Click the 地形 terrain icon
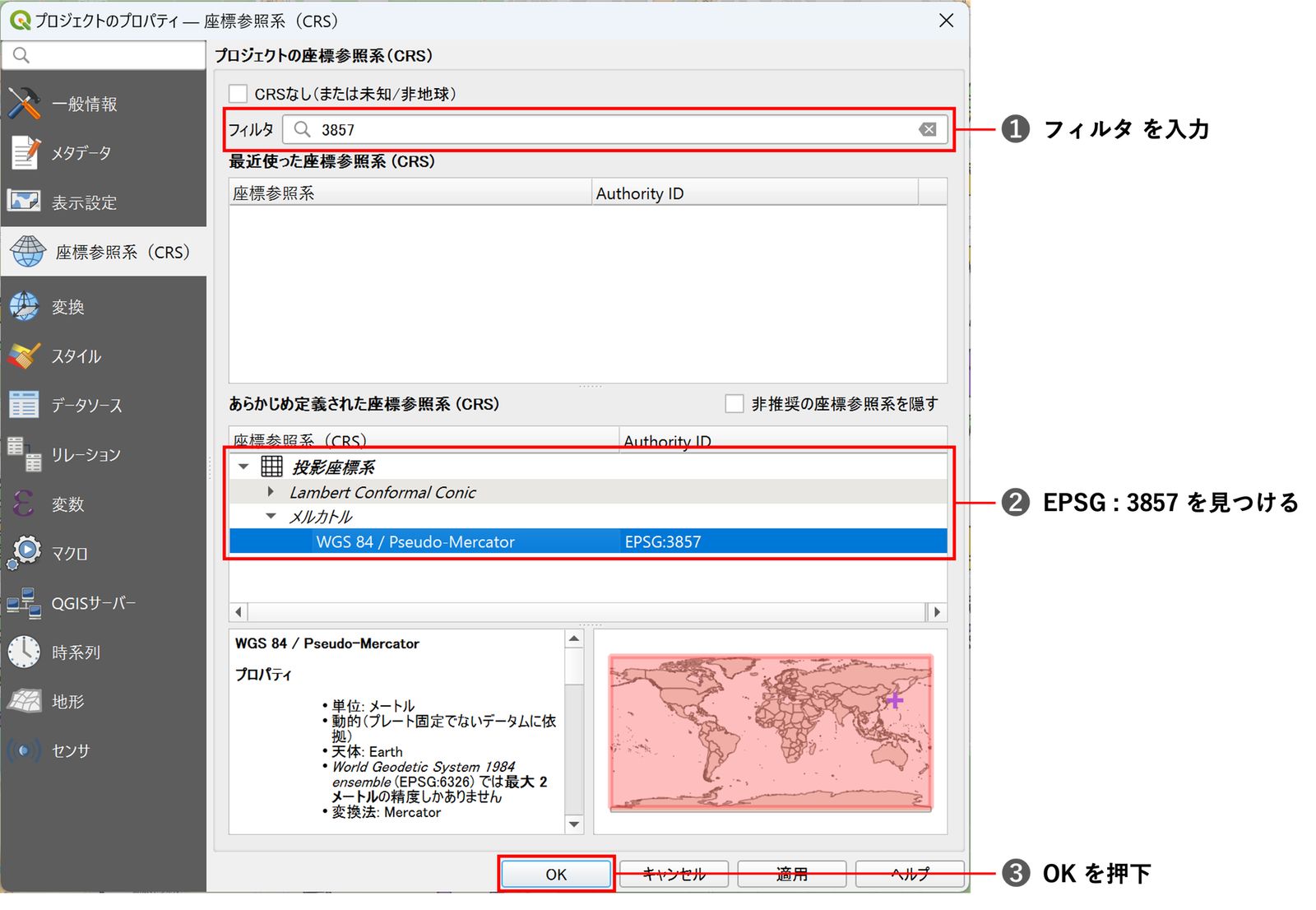The width and height of the screenshot is (1316, 910). coord(24,701)
